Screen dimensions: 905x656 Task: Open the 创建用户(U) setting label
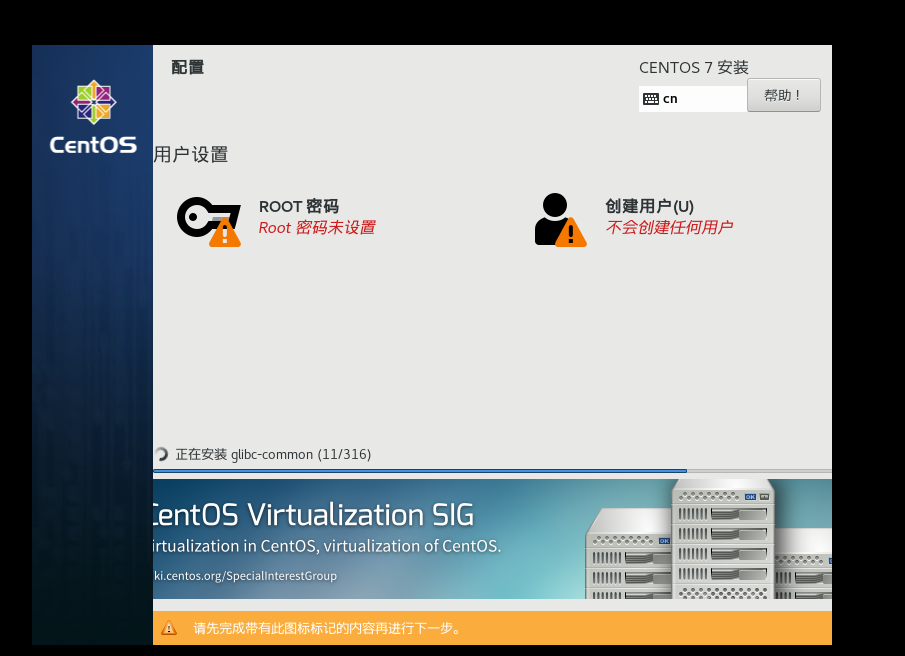coord(649,206)
